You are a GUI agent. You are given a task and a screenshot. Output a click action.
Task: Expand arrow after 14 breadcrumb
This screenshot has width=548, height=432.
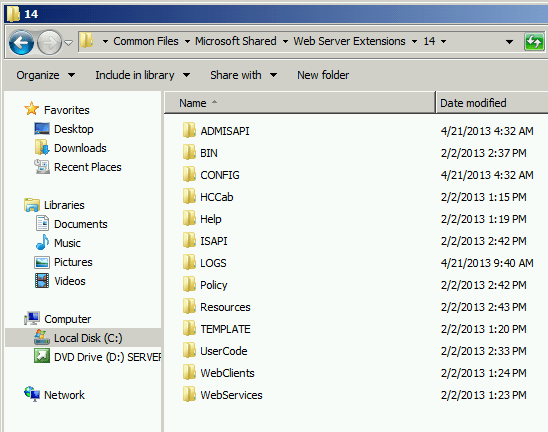444,42
